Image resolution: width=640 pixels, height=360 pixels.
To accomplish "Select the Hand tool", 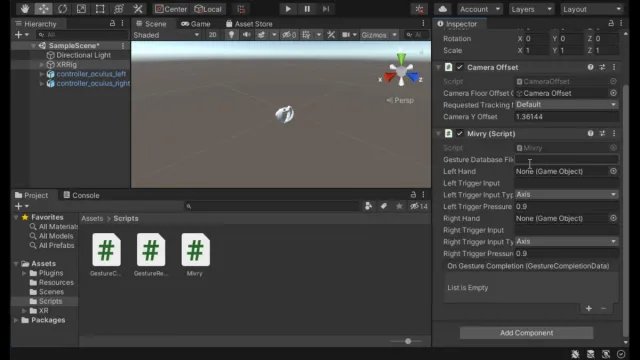I will (24, 9).
